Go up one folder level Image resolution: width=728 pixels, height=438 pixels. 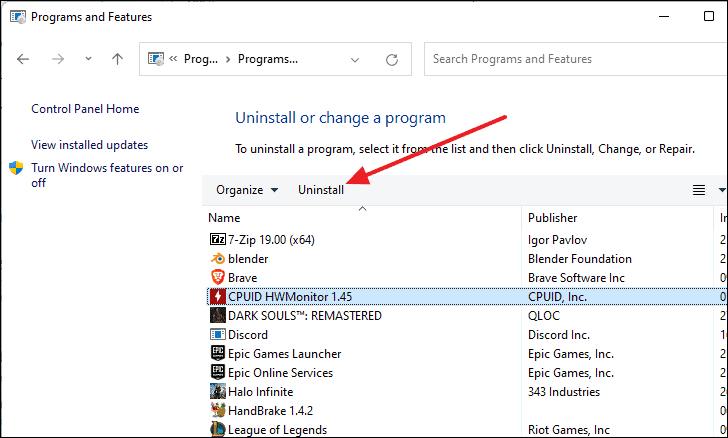coord(117,59)
